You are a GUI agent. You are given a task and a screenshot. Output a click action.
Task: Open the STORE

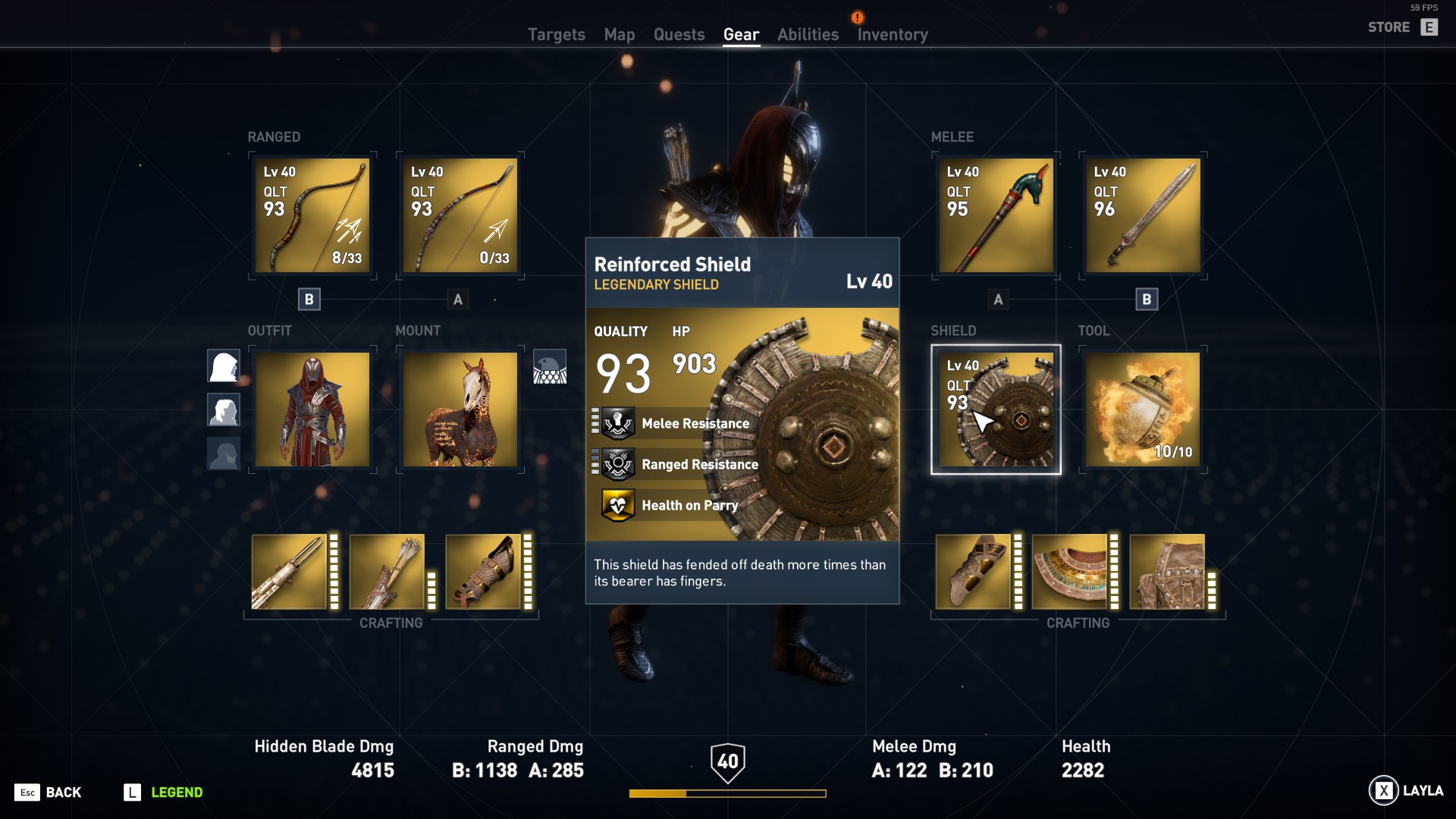click(1403, 27)
